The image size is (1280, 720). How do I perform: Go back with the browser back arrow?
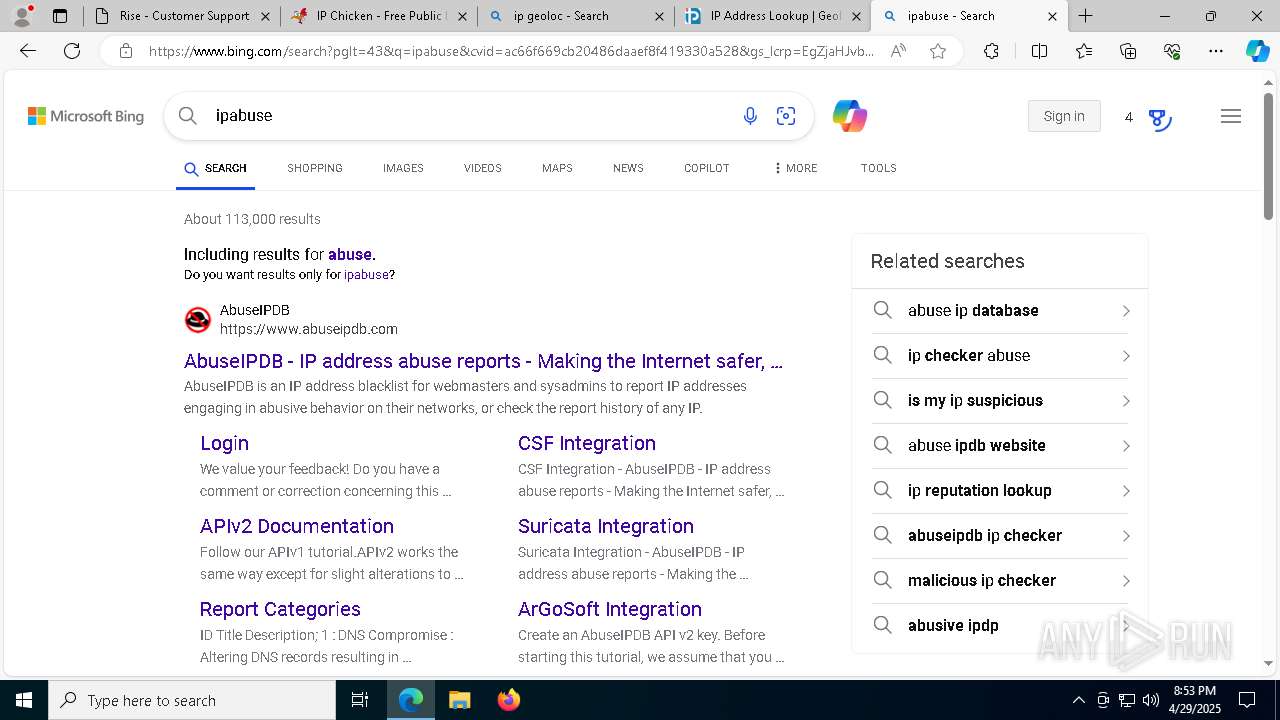tap(28, 51)
